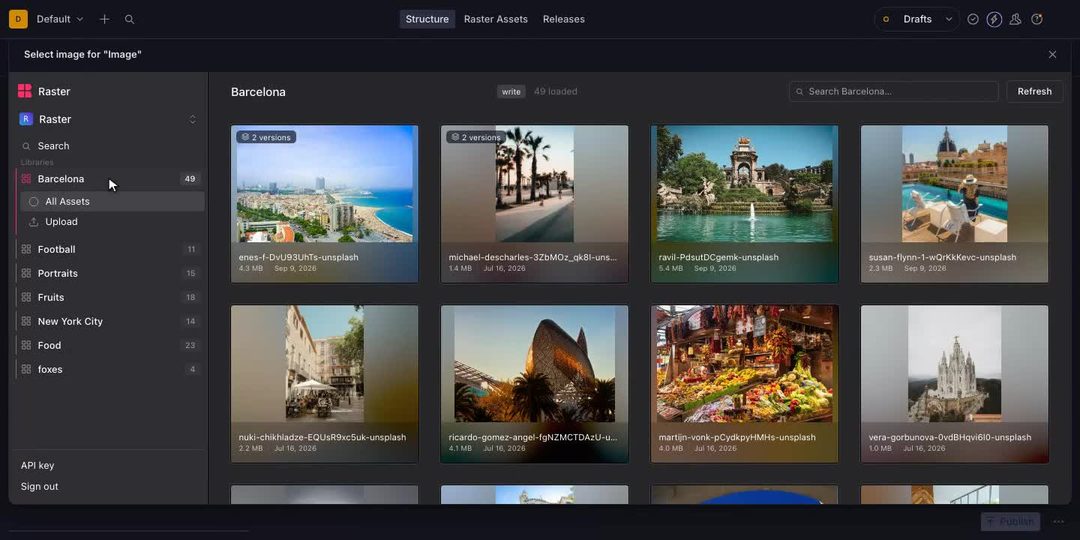Click the Sign out link
The width and height of the screenshot is (1080, 540).
click(39, 486)
